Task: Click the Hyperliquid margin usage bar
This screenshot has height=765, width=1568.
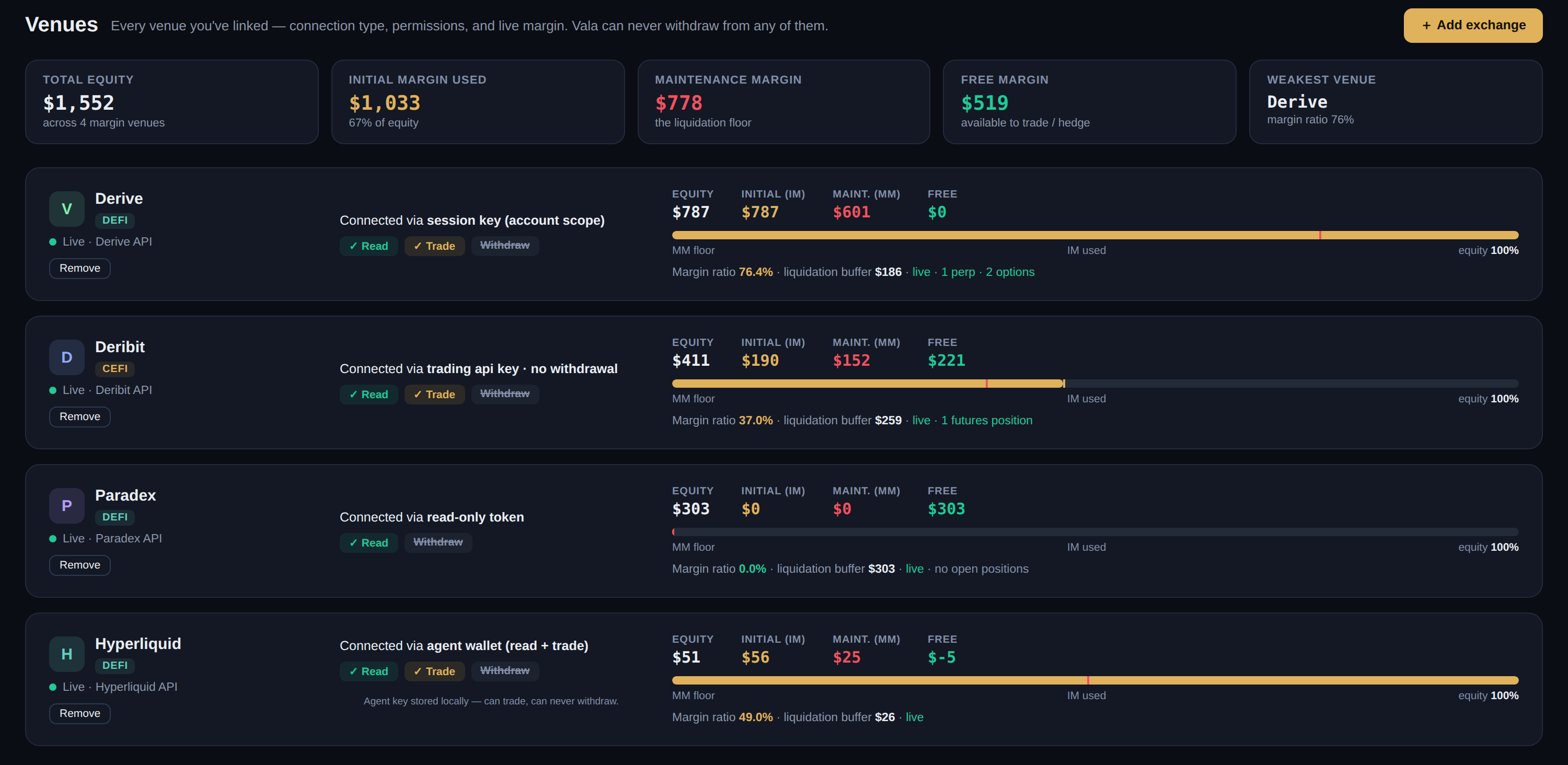Action: [1095, 680]
